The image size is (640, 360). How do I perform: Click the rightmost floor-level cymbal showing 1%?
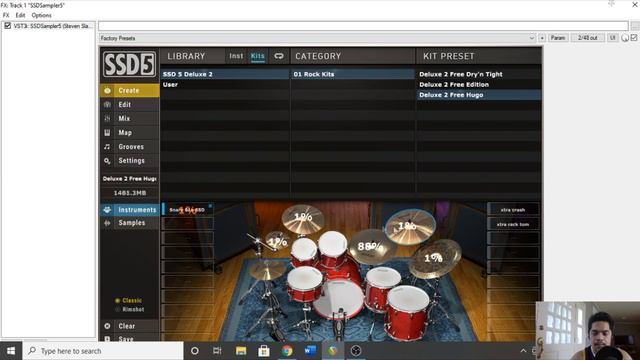pos(435,259)
